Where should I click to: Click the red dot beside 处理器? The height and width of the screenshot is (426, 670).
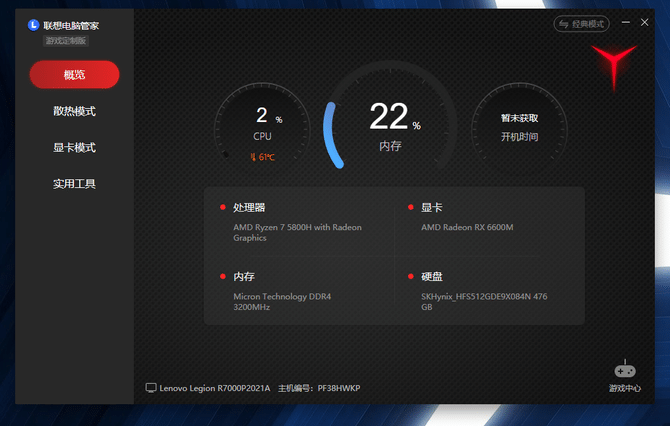(223, 207)
